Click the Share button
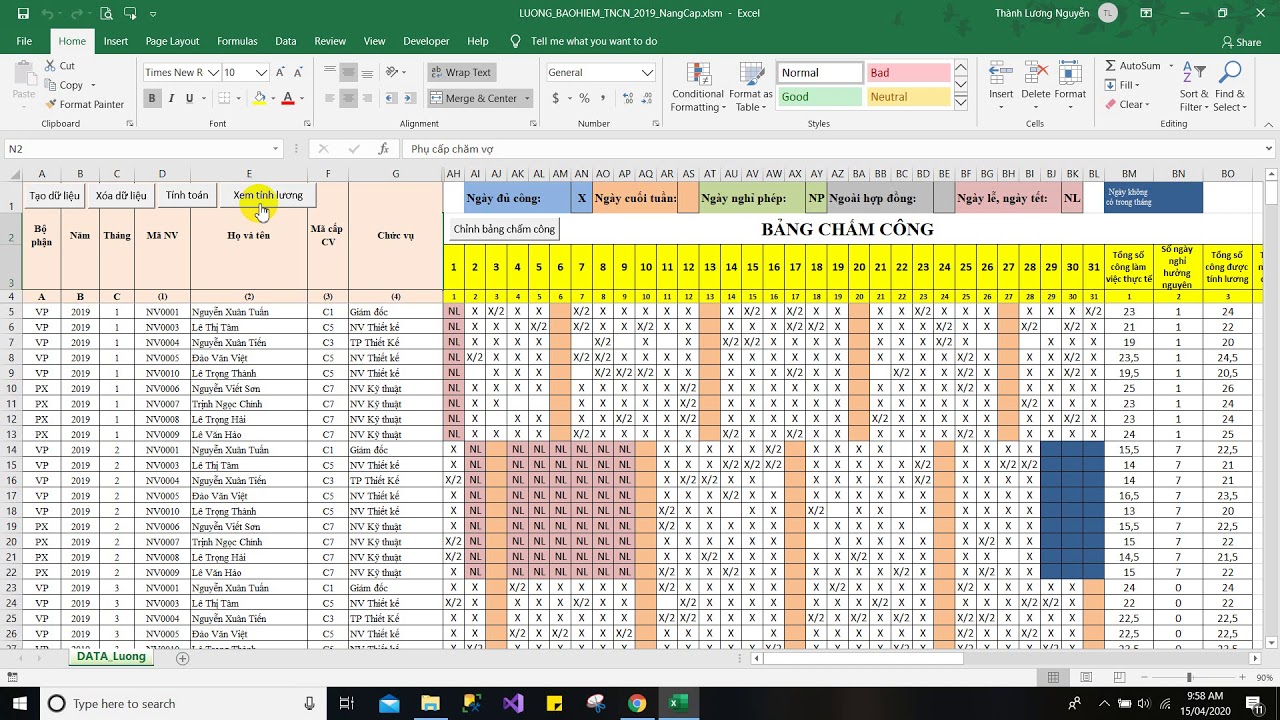This screenshot has height=720, width=1280. (x=1241, y=42)
